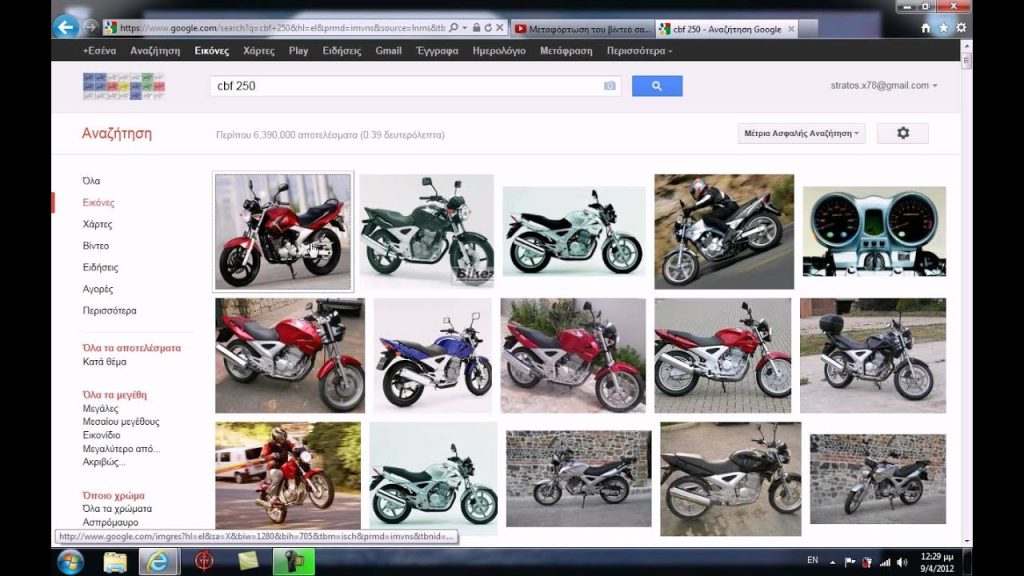This screenshot has height=576, width=1024.
Task: Click the Κατά θέμα sort option
Action: (x=104, y=361)
